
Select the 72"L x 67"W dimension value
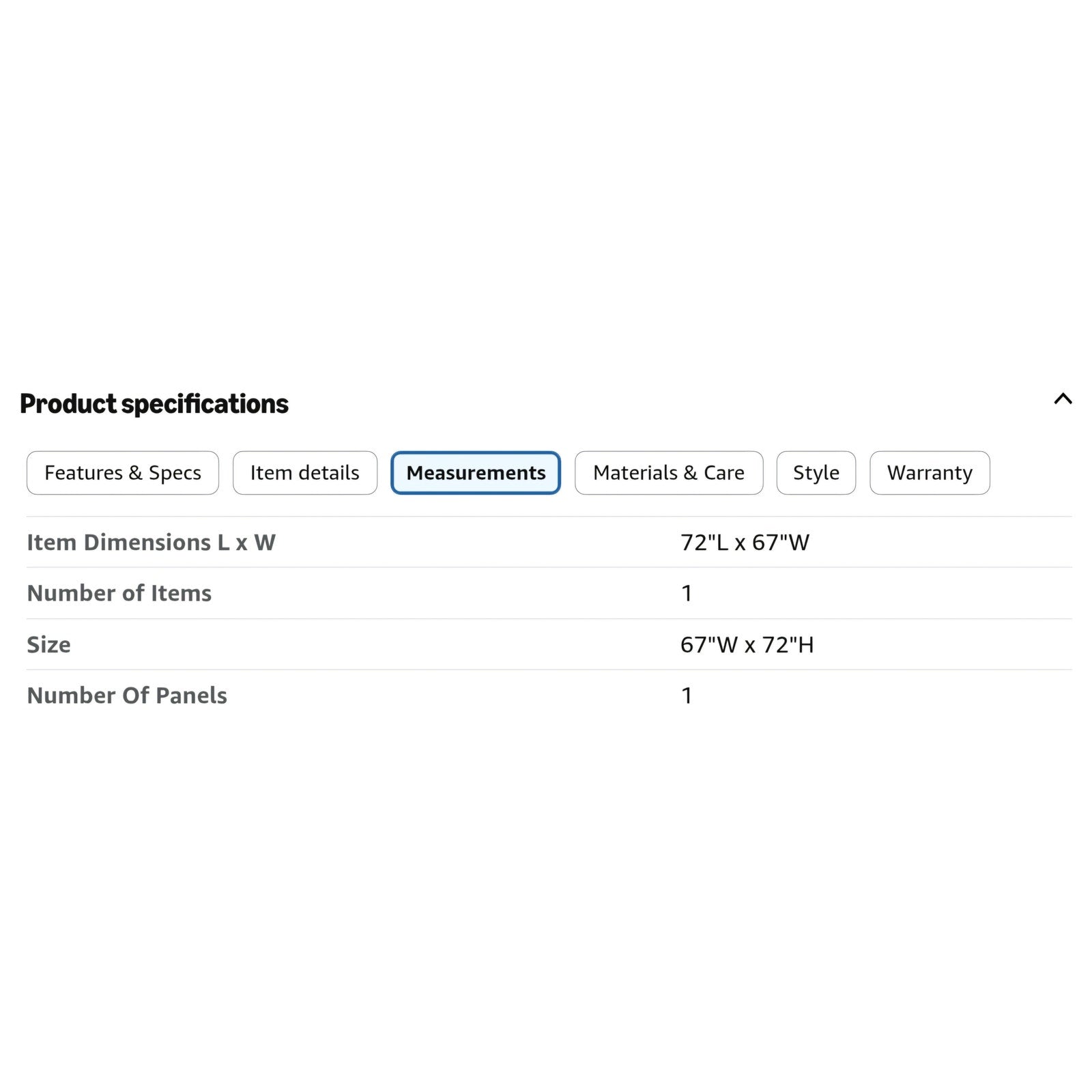click(x=745, y=542)
